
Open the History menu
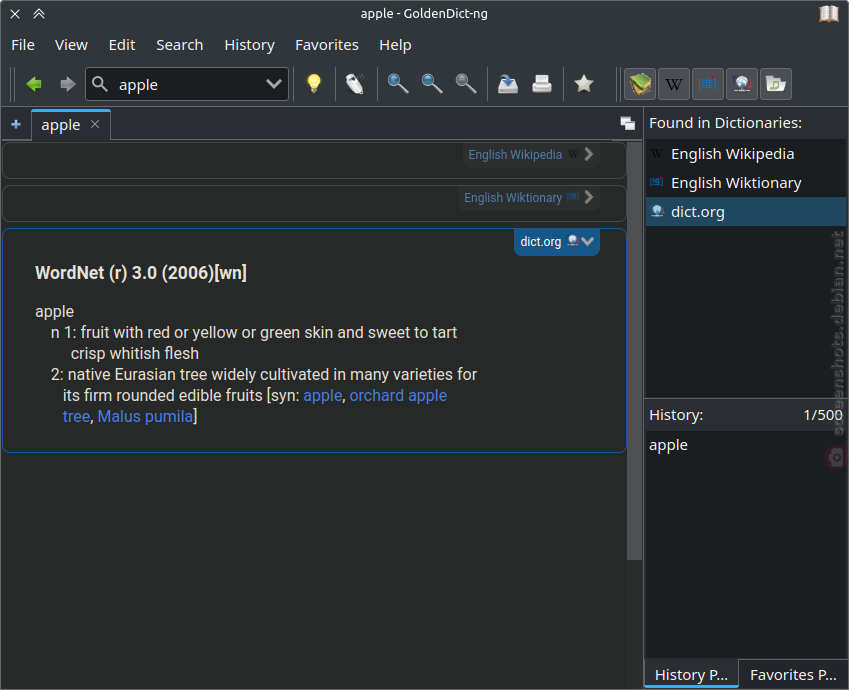[x=250, y=45]
